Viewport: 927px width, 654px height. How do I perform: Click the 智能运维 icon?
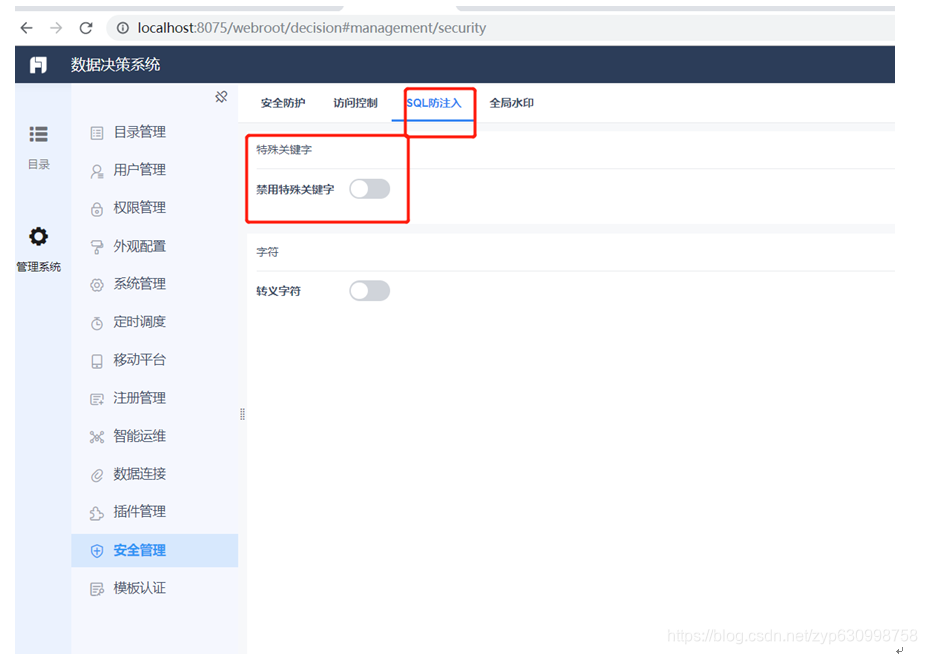(x=97, y=437)
